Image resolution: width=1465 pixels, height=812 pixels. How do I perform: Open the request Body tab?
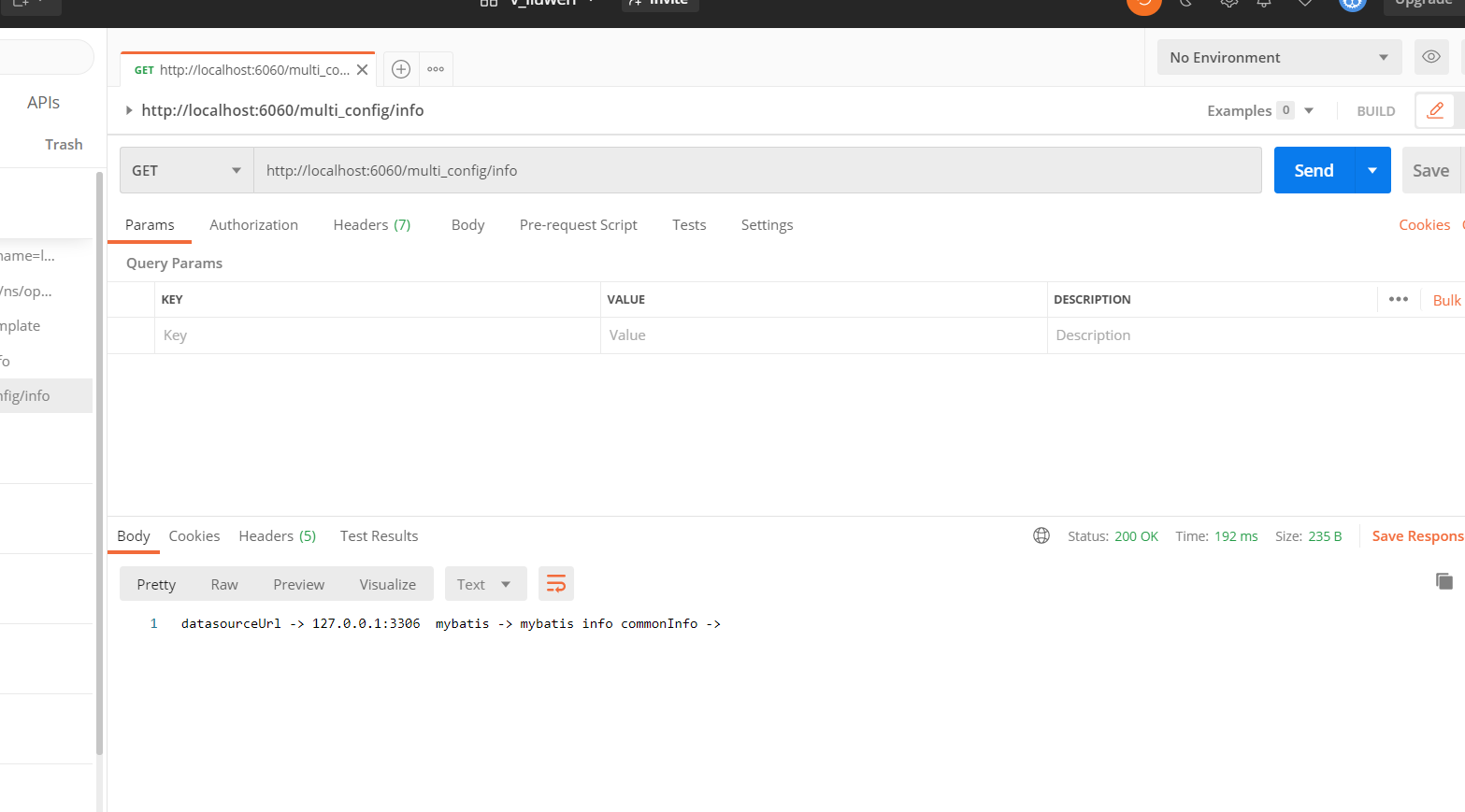(x=467, y=225)
